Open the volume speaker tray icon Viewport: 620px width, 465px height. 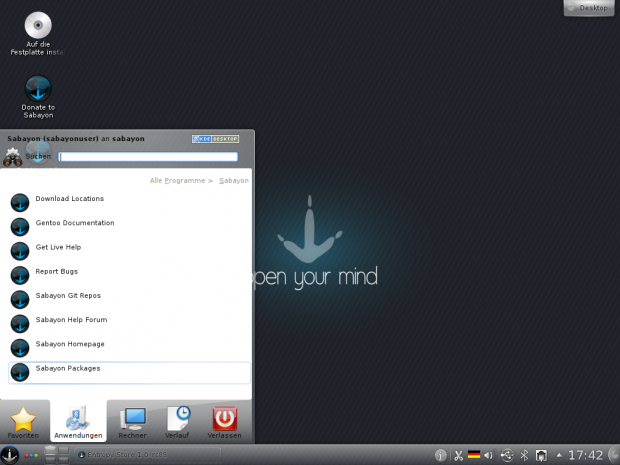(489, 455)
